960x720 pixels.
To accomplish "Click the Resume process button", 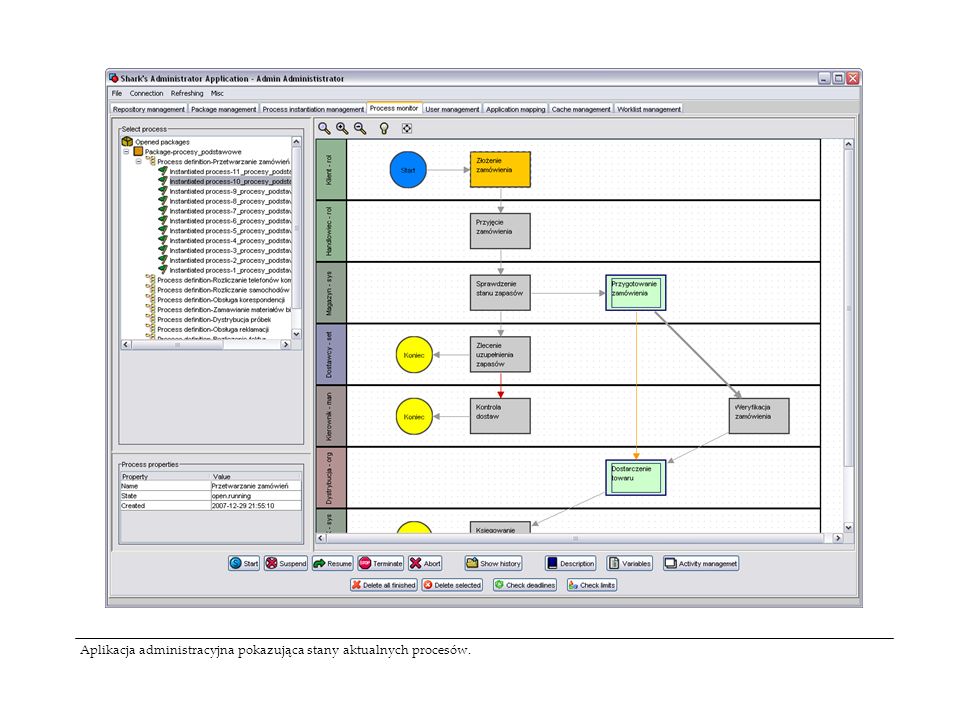I will pyautogui.click(x=332, y=563).
